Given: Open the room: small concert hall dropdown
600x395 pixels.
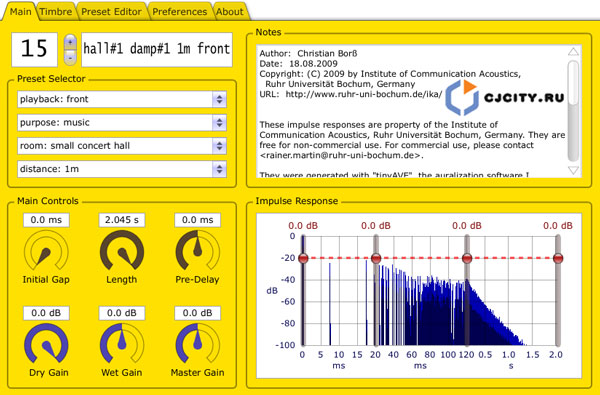Looking at the screenshot, I should (122, 146).
